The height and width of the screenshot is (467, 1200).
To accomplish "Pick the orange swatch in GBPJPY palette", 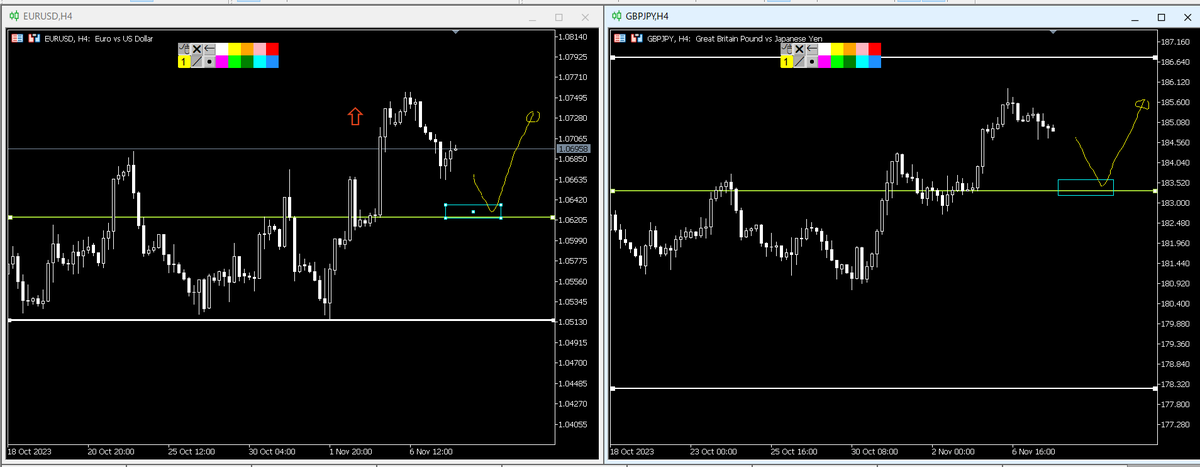I will [x=850, y=49].
